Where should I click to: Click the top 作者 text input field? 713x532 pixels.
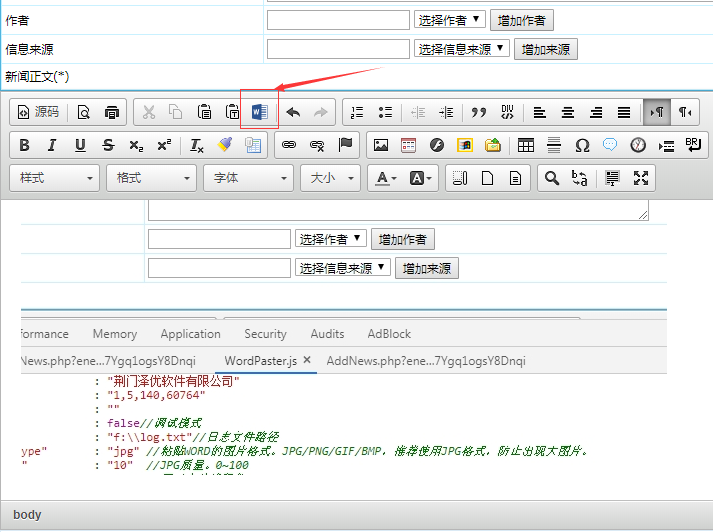click(x=338, y=20)
